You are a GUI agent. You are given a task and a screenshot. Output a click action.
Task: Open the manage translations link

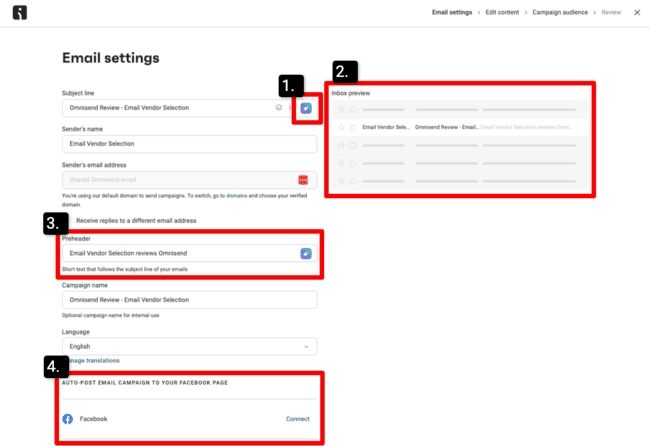(93, 361)
